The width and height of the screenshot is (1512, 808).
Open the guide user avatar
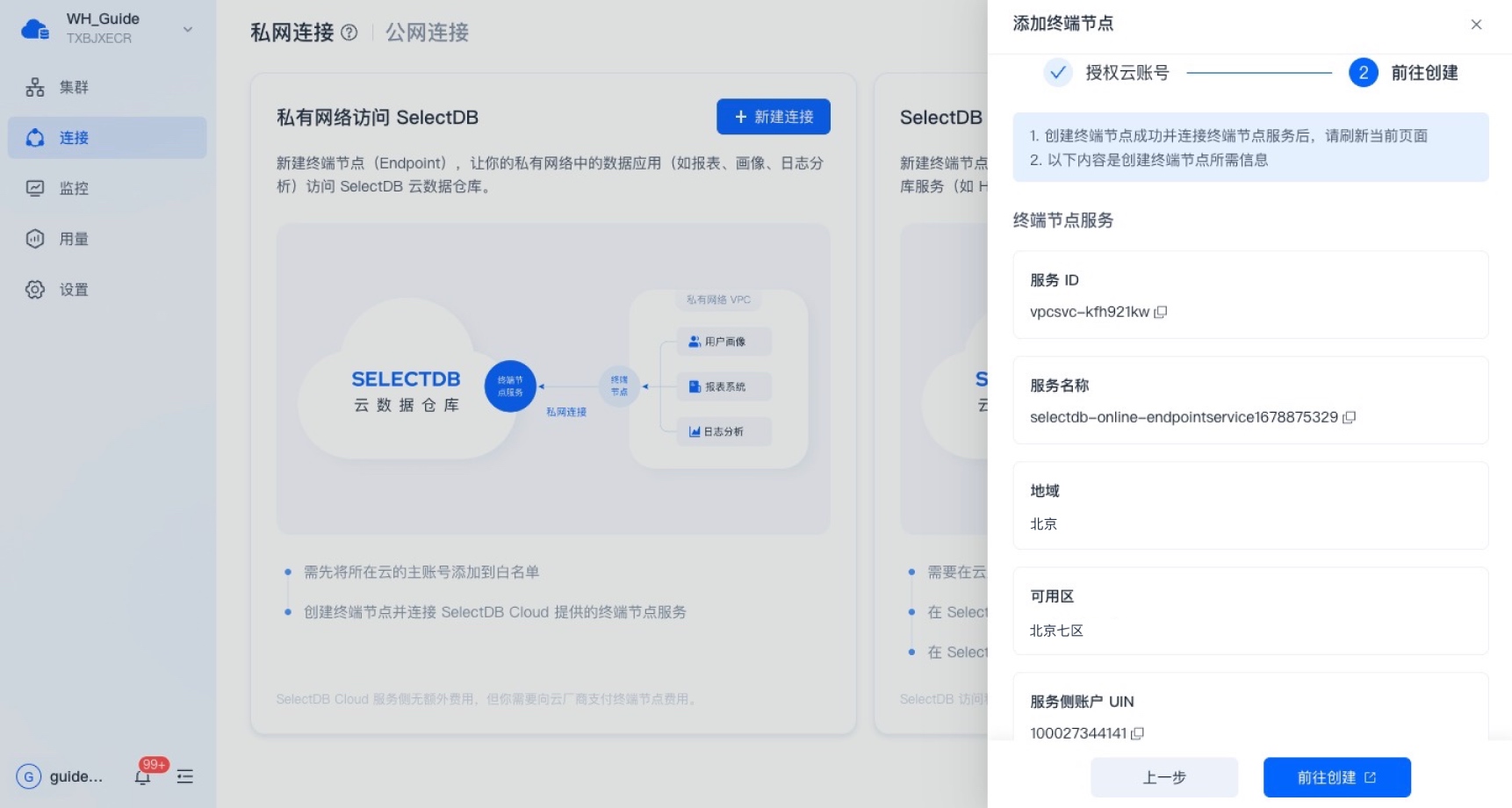tap(29, 776)
